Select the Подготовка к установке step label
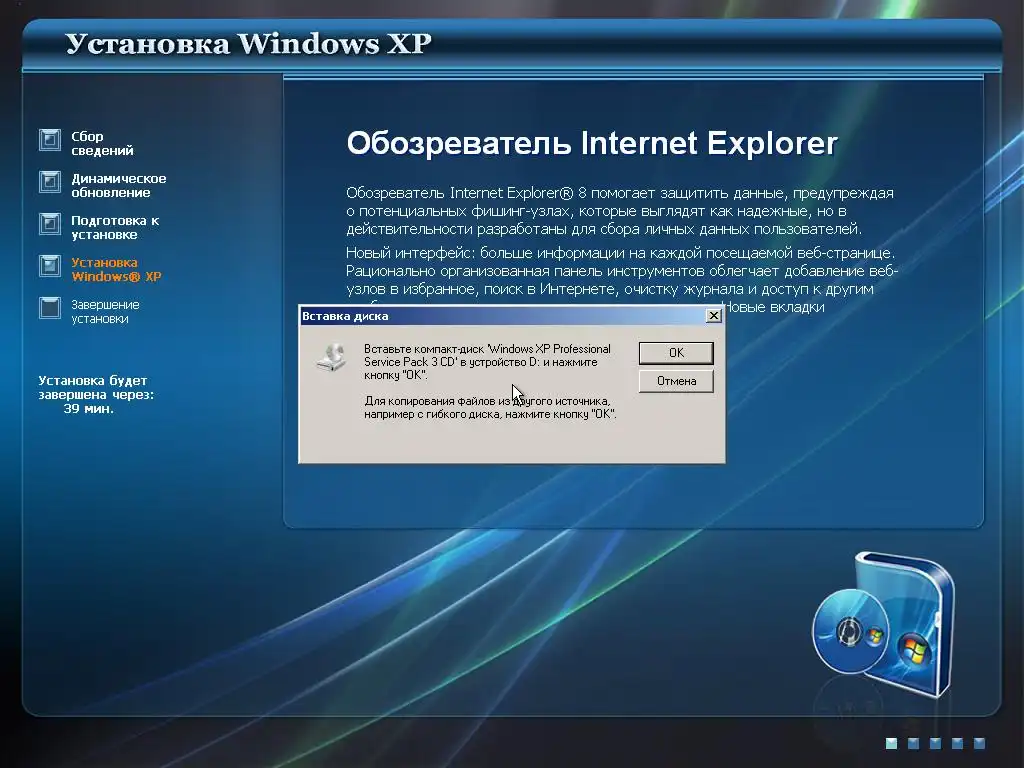Image resolution: width=1024 pixels, height=768 pixels. tap(115, 227)
